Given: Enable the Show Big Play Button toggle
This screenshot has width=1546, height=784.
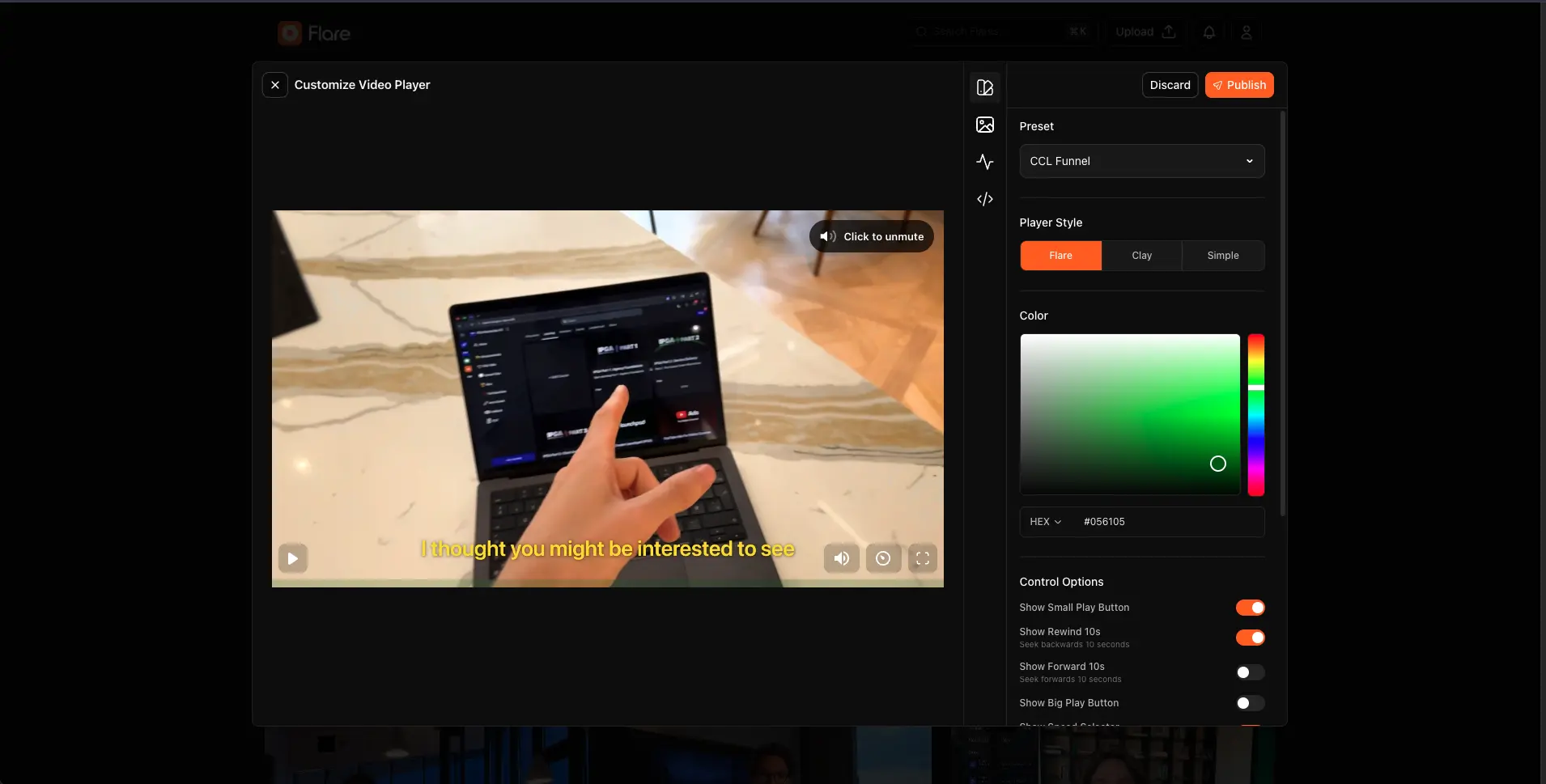Looking at the screenshot, I should click(x=1249, y=703).
